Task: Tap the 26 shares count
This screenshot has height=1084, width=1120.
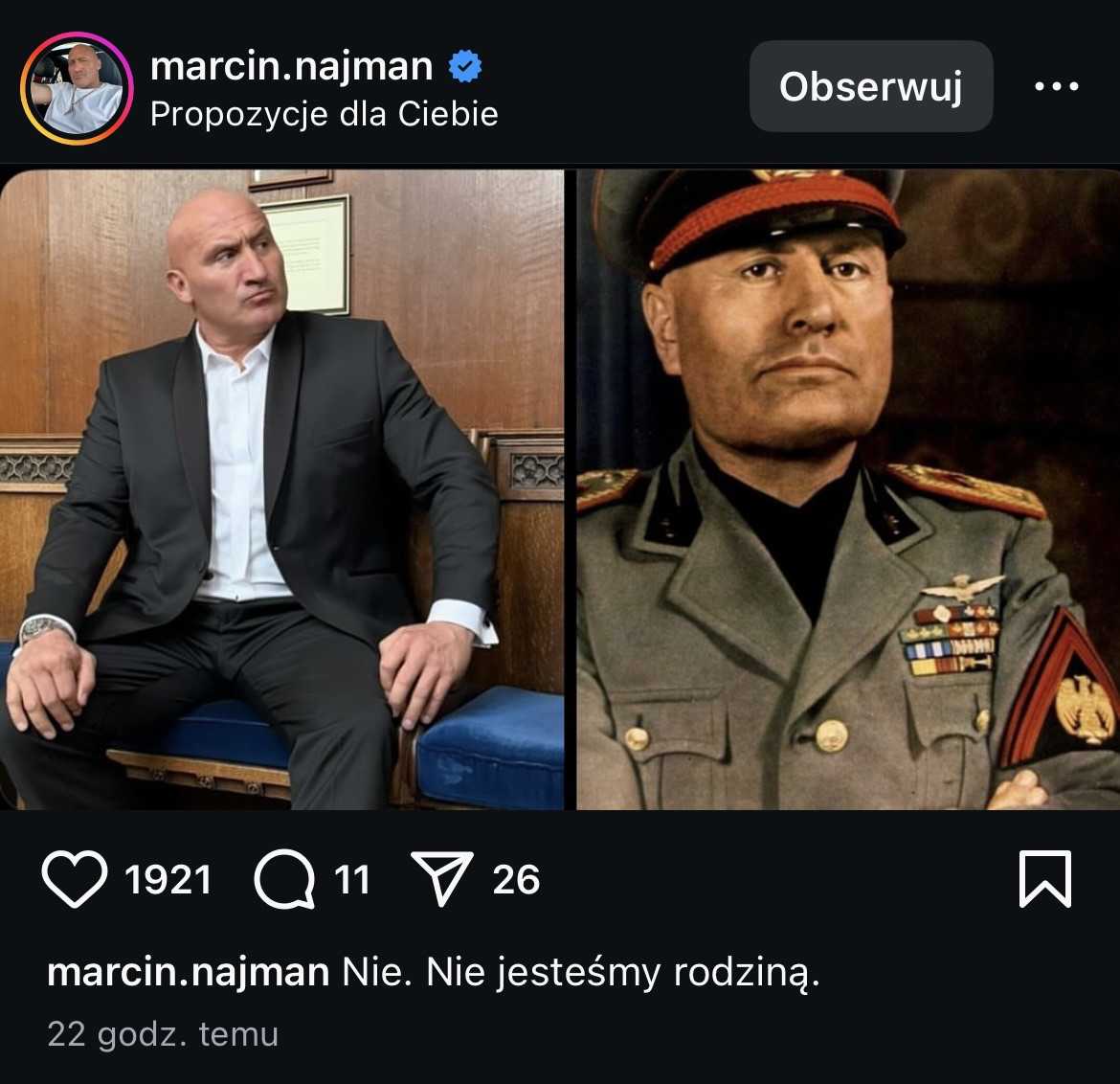Action: pyautogui.click(x=516, y=880)
